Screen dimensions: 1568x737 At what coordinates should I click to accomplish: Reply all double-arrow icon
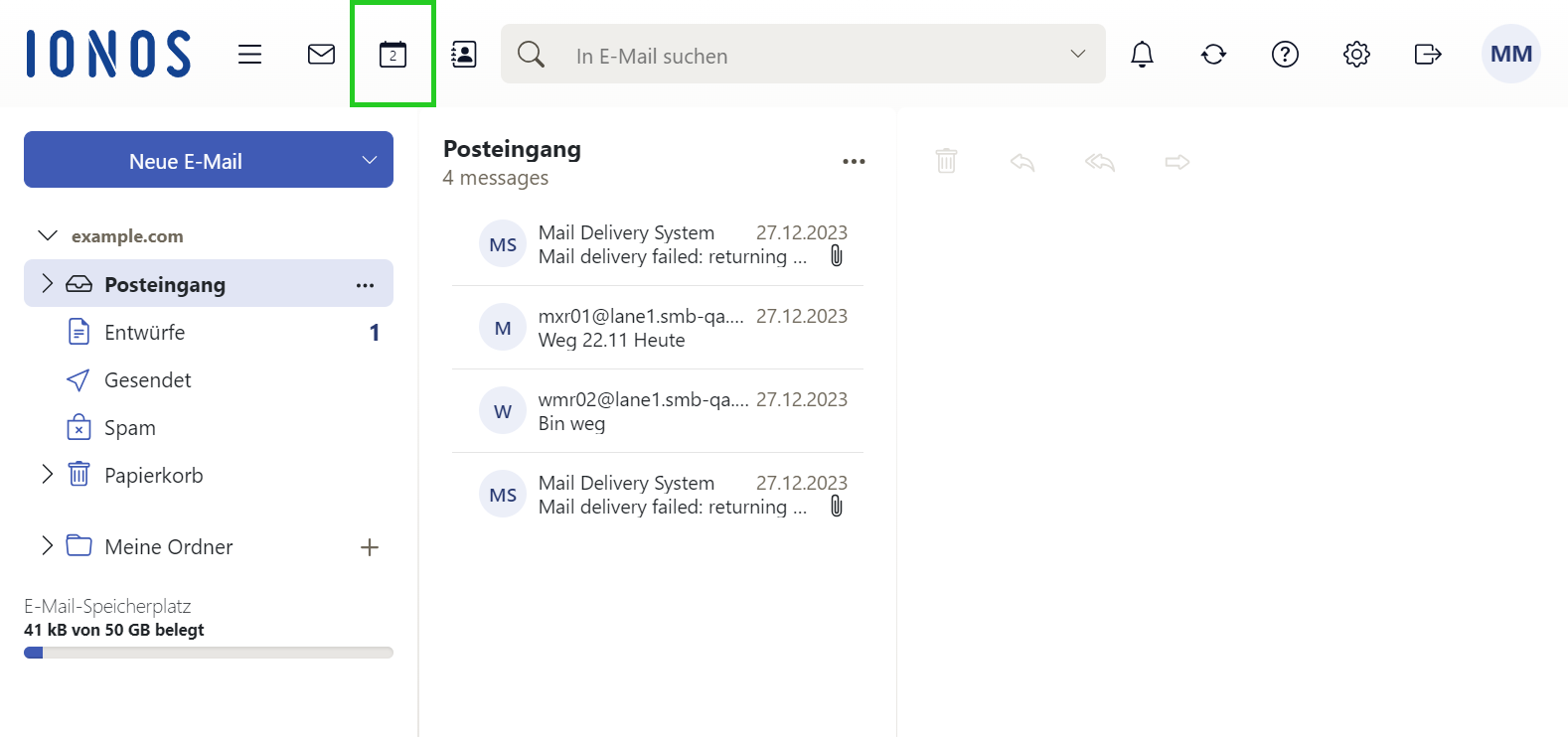pos(1100,161)
